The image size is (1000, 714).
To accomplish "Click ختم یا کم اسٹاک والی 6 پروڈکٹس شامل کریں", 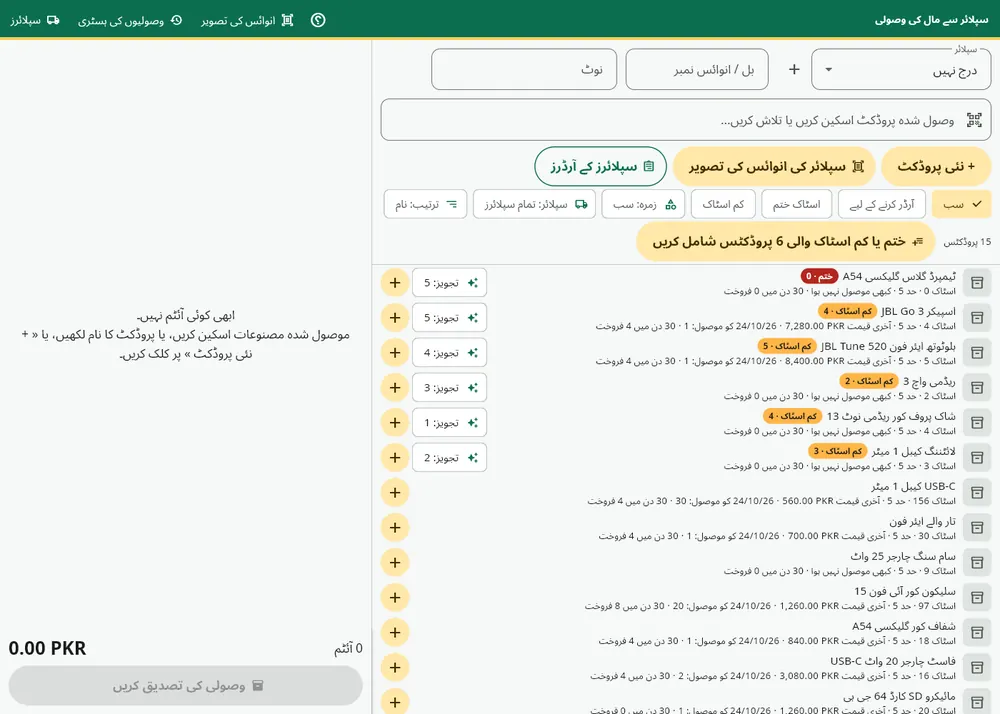I will pyautogui.click(x=786, y=242).
